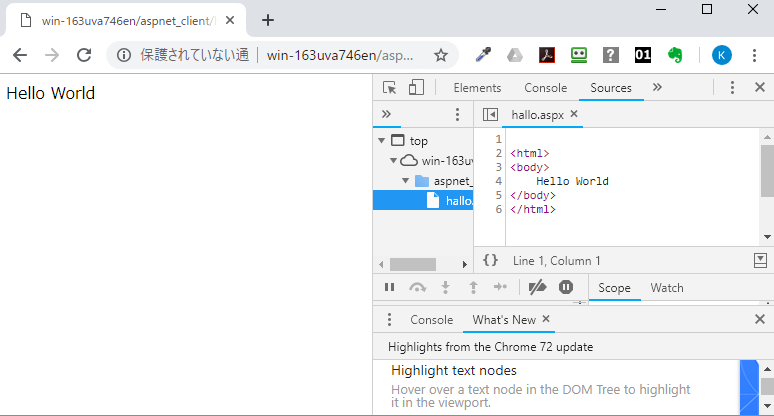Click the pretty print braces icon
This screenshot has width=774, height=416.
click(490, 260)
